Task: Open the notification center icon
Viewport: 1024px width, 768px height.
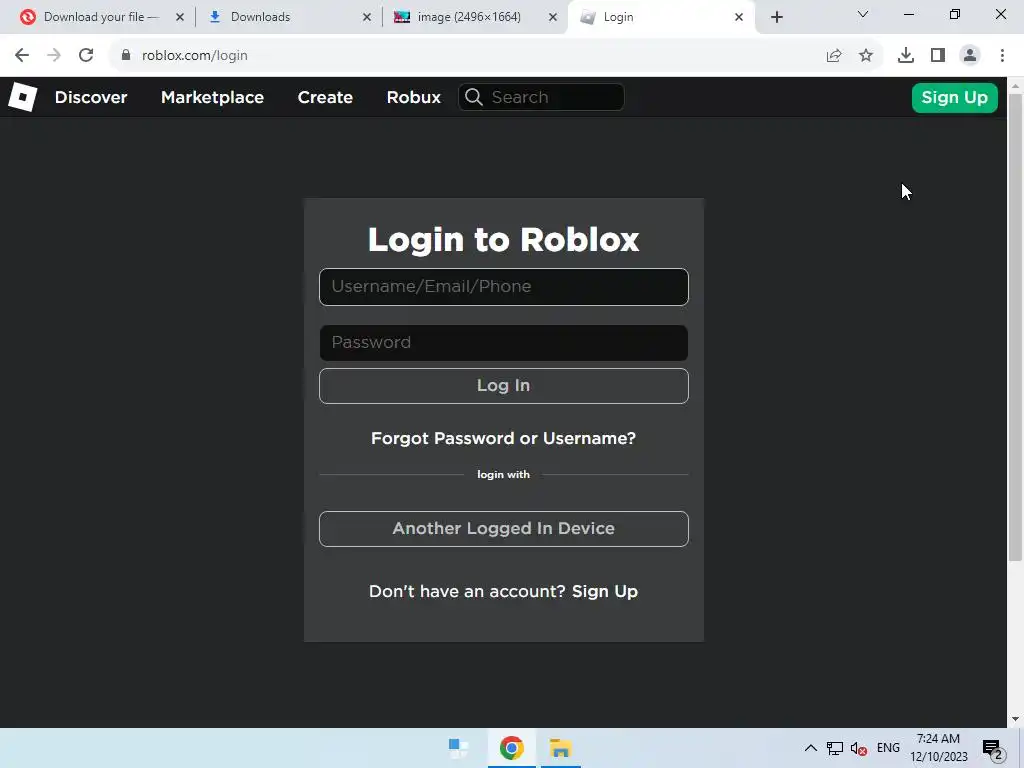Action: tap(993, 749)
